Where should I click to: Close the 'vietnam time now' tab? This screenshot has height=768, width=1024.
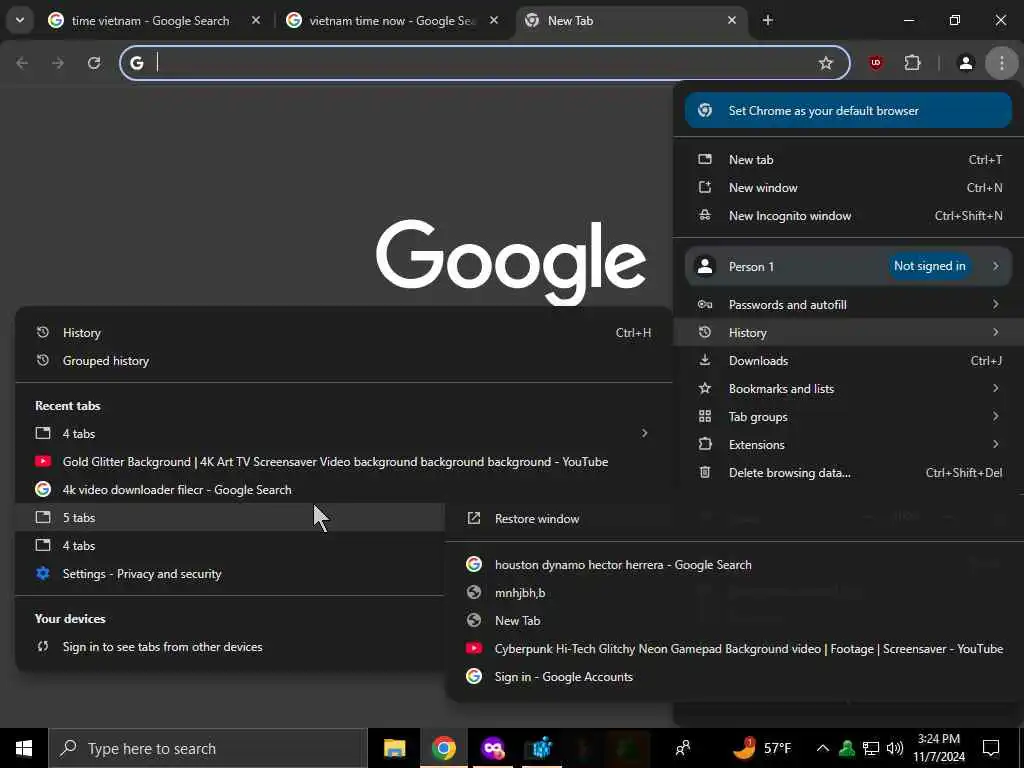coord(494,20)
